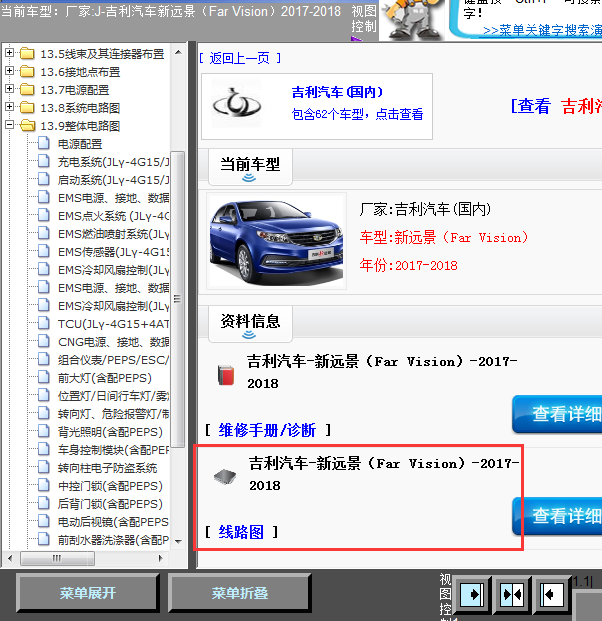Click document icon beside 前大灯(含配PEPS)
Image resolution: width=602 pixels, height=621 pixels.
click(x=44, y=377)
